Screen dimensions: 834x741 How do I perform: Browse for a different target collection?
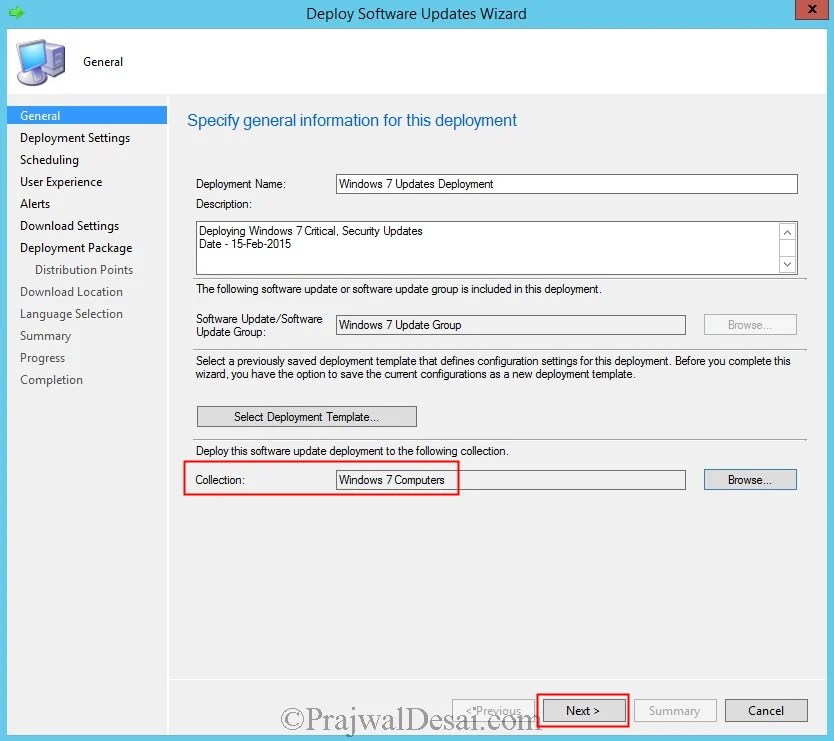click(x=749, y=479)
